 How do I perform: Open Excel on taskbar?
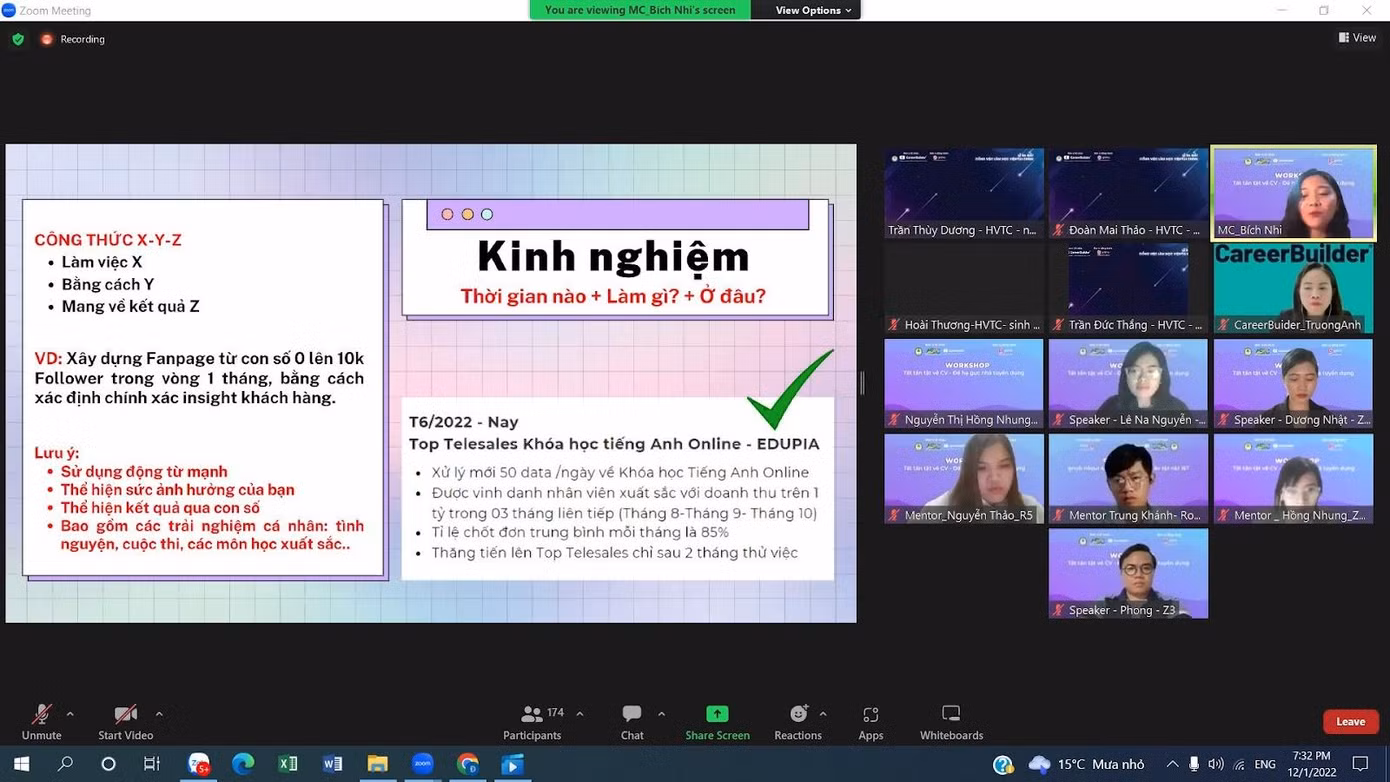pyautogui.click(x=288, y=764)
